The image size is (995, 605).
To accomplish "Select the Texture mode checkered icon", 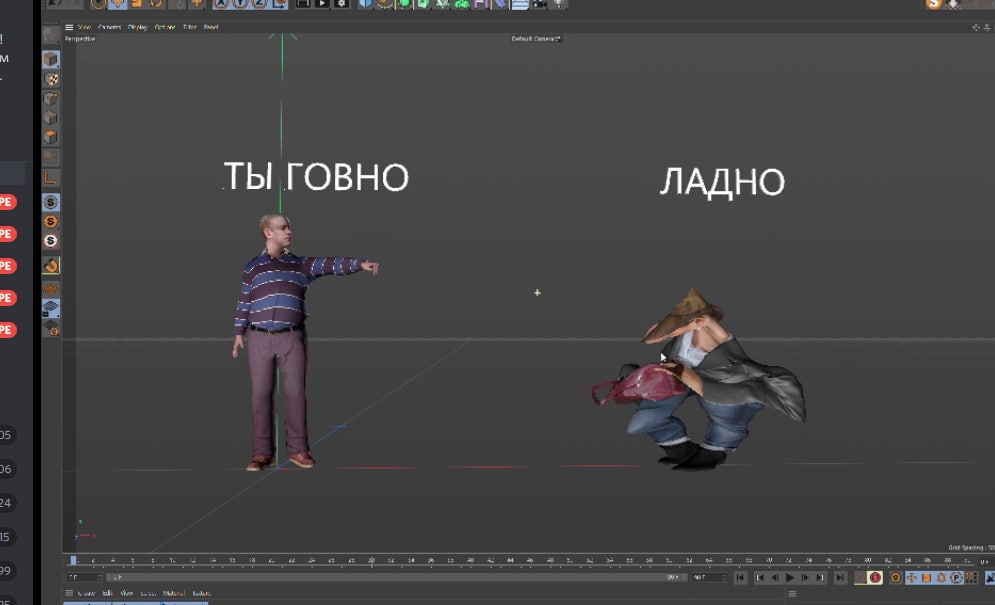I will (x=51, y=79).
